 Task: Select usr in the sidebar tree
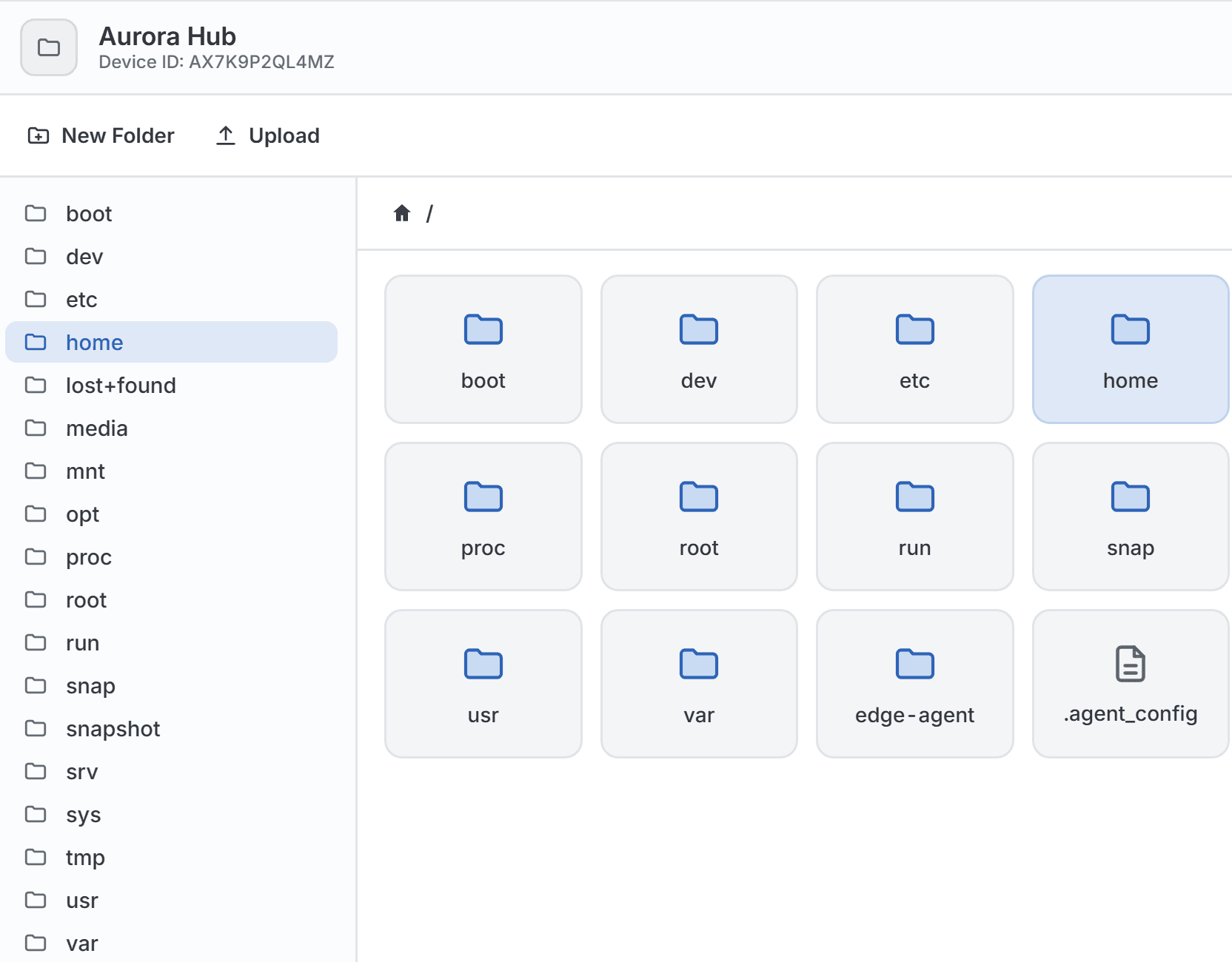[172, 901]
